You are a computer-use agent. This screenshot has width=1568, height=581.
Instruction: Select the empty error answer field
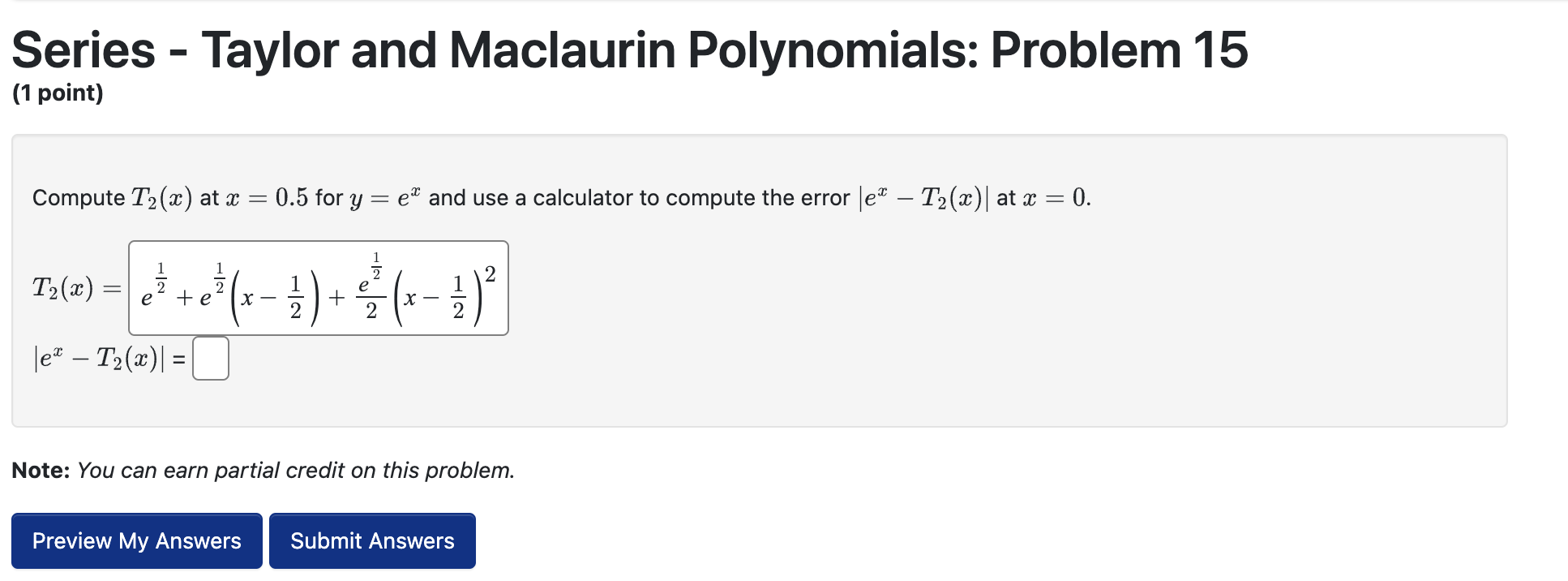click(212, 358)
